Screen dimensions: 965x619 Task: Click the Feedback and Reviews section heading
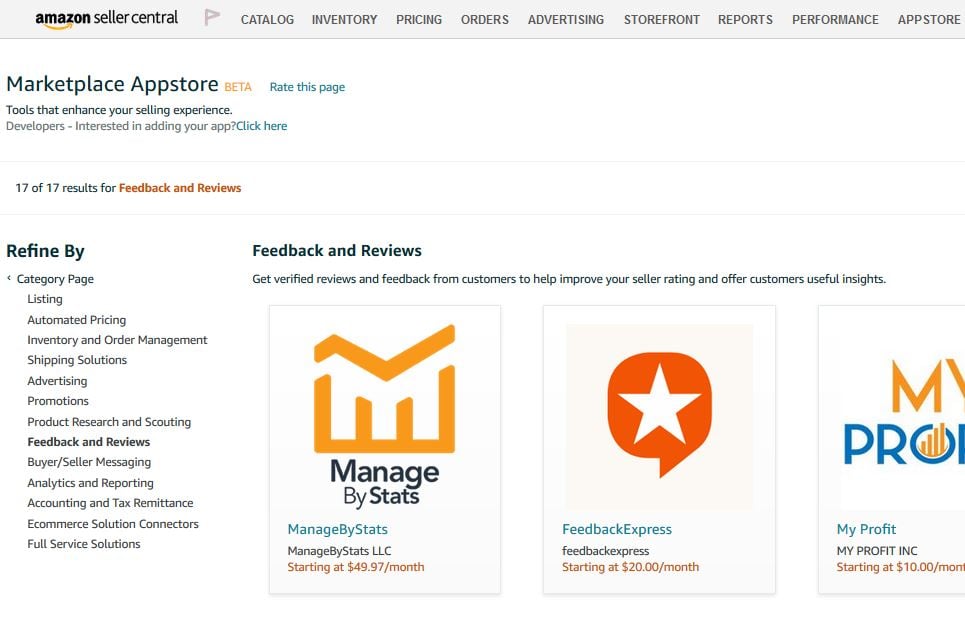(x=337, y=250)
